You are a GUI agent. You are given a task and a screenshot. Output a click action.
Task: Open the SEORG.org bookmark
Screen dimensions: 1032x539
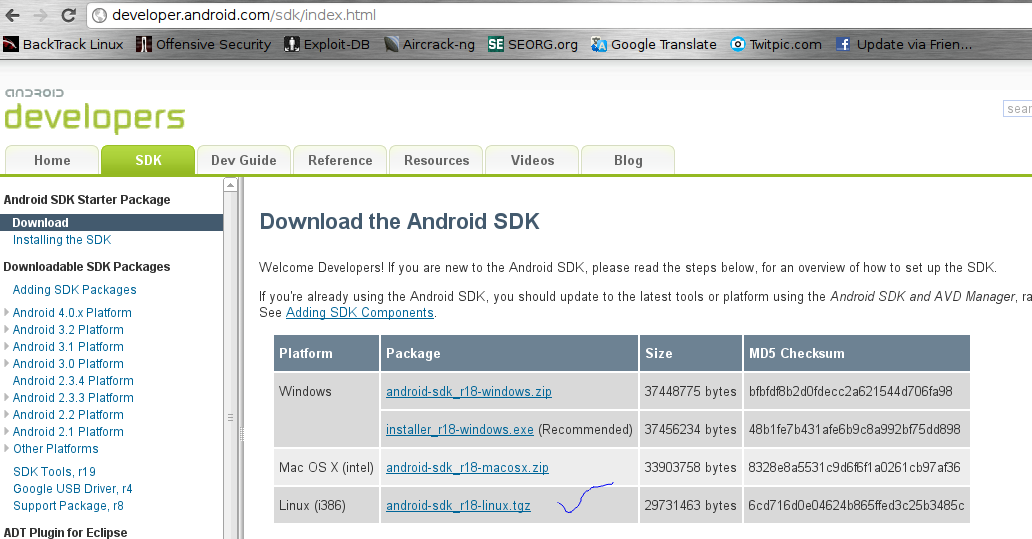click(532, 44)
